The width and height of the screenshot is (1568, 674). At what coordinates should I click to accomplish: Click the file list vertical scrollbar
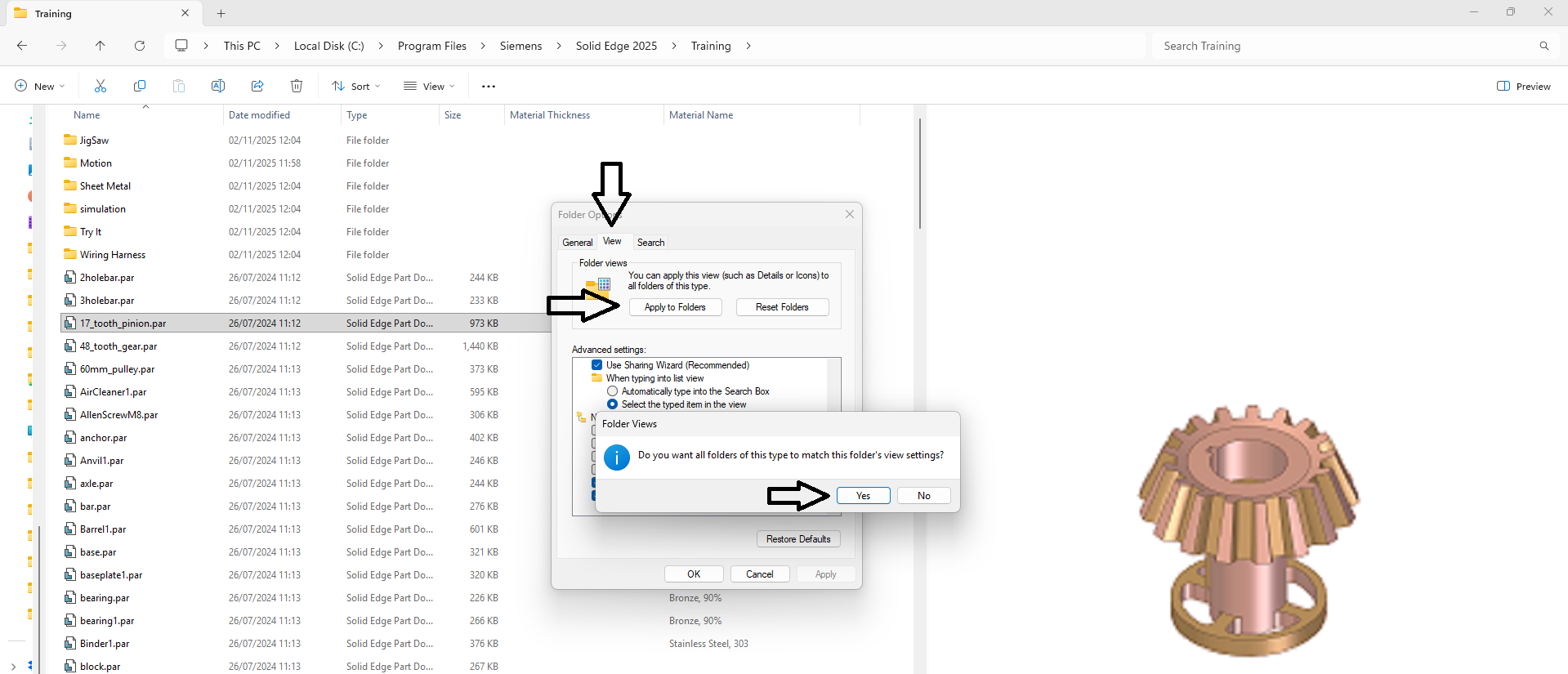(920, 173)
